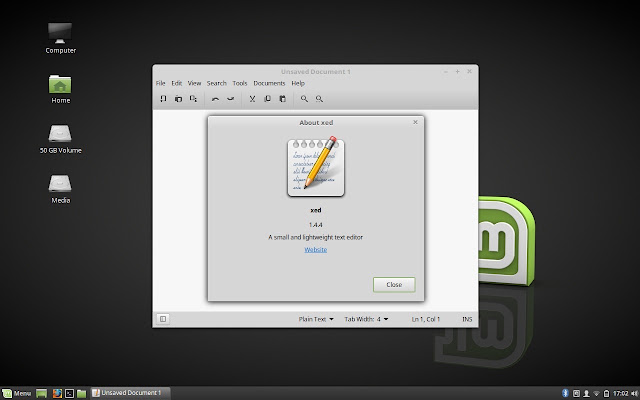
Task: Click the Bluetooth tray icon
Action: tap(565, 393)
